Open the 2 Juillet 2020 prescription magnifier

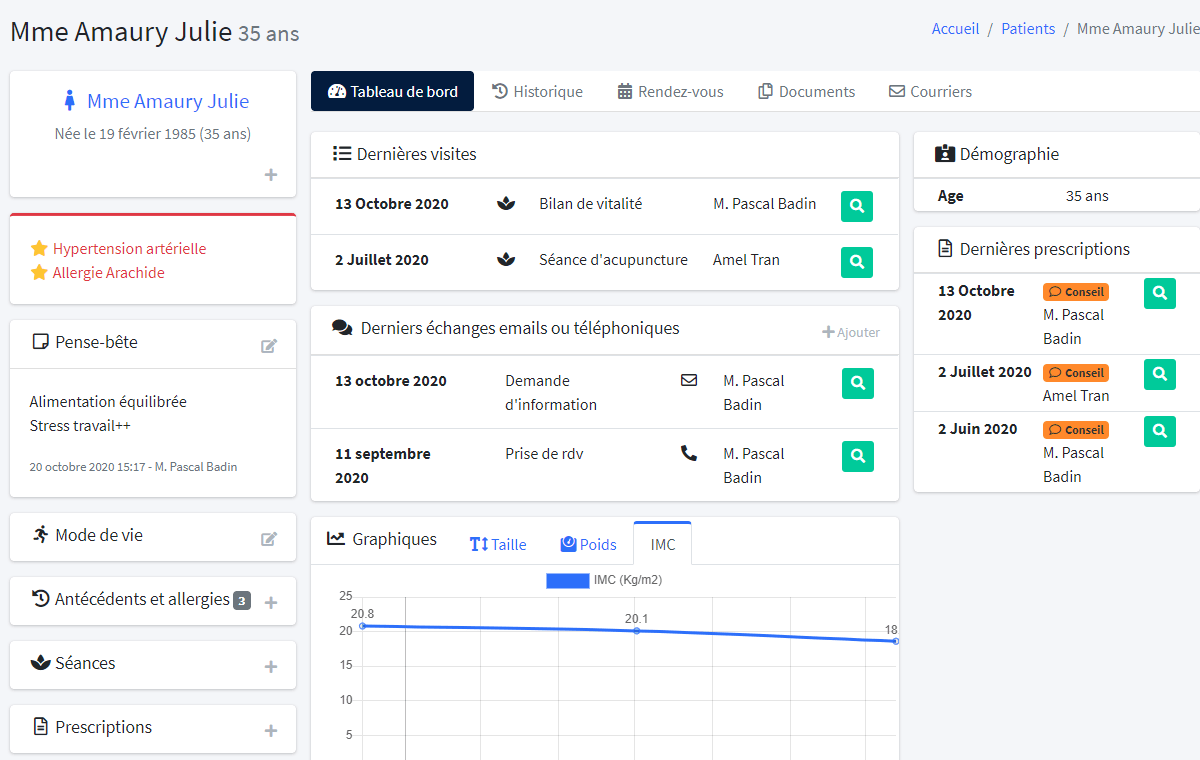(1159, 374)
